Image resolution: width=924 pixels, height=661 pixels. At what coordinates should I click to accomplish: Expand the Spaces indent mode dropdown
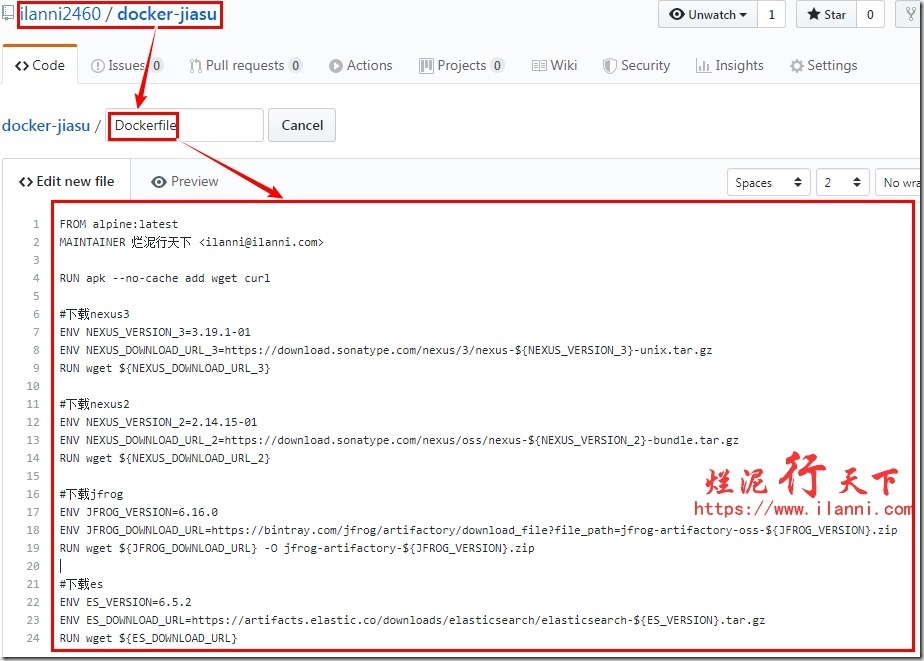pos(767,182)
